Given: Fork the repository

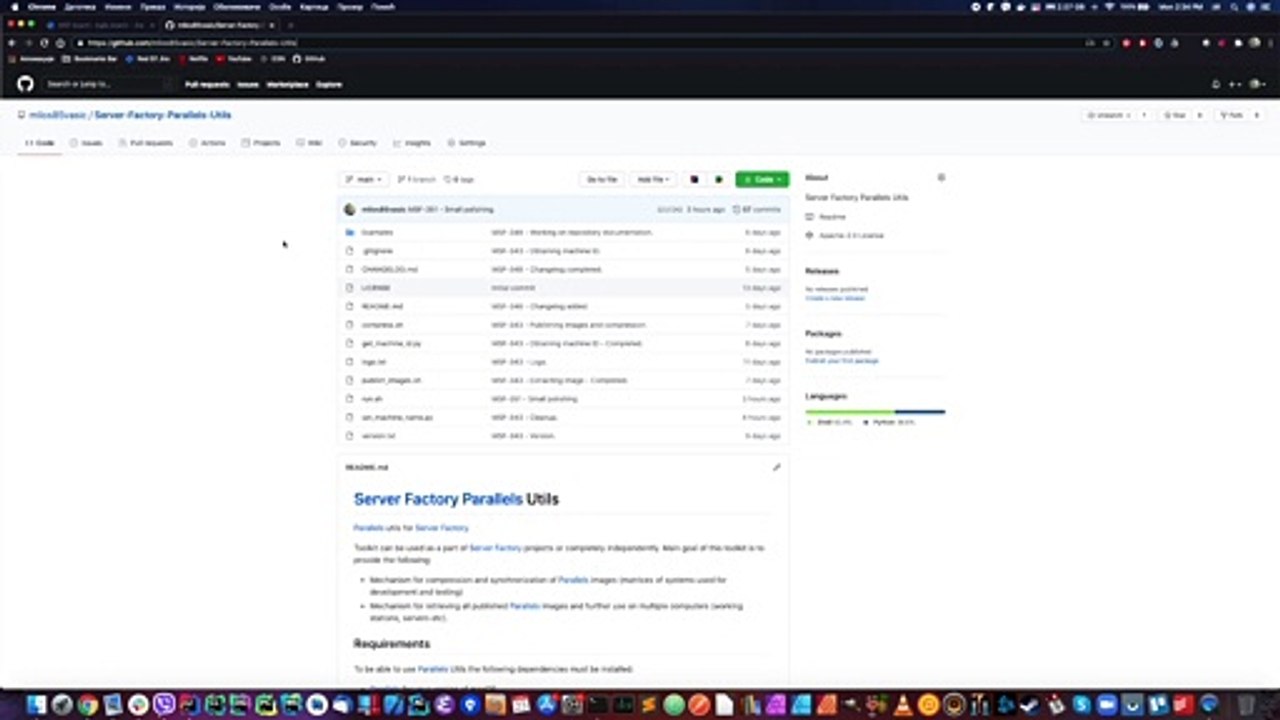Looking at the screenshot, I should [x=1231, y=115].
